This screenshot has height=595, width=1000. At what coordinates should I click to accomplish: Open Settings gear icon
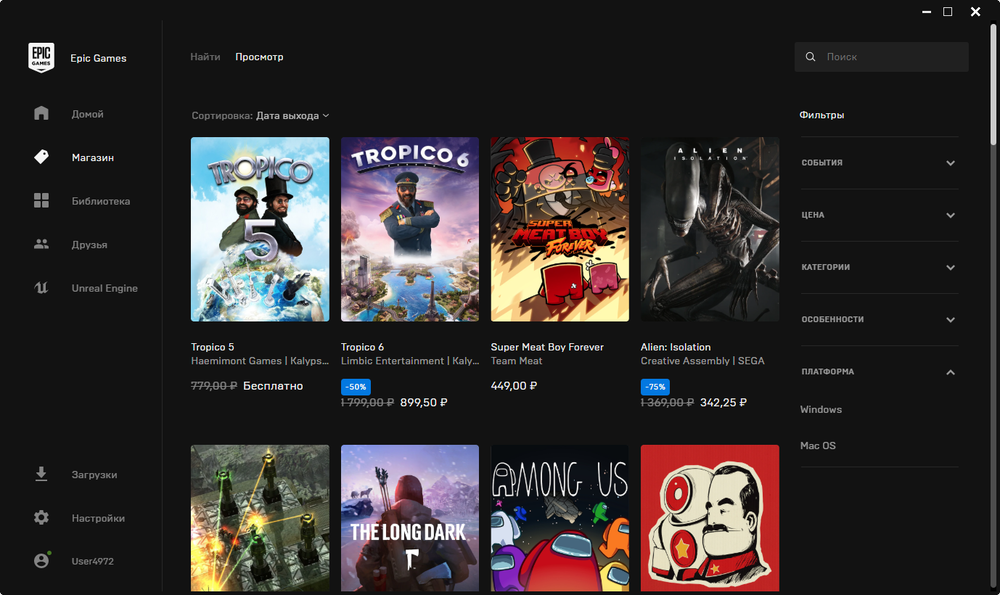pyautogui.click(x=41, y=517)
